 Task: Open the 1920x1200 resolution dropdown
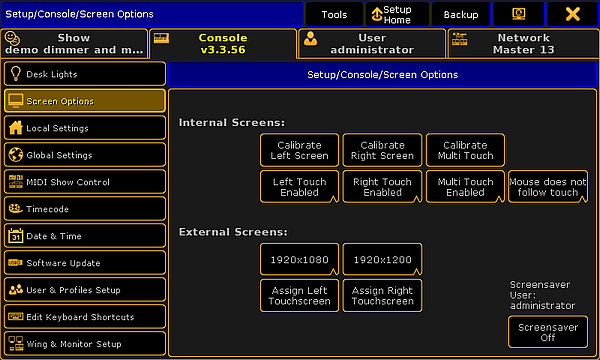[382, 259]
